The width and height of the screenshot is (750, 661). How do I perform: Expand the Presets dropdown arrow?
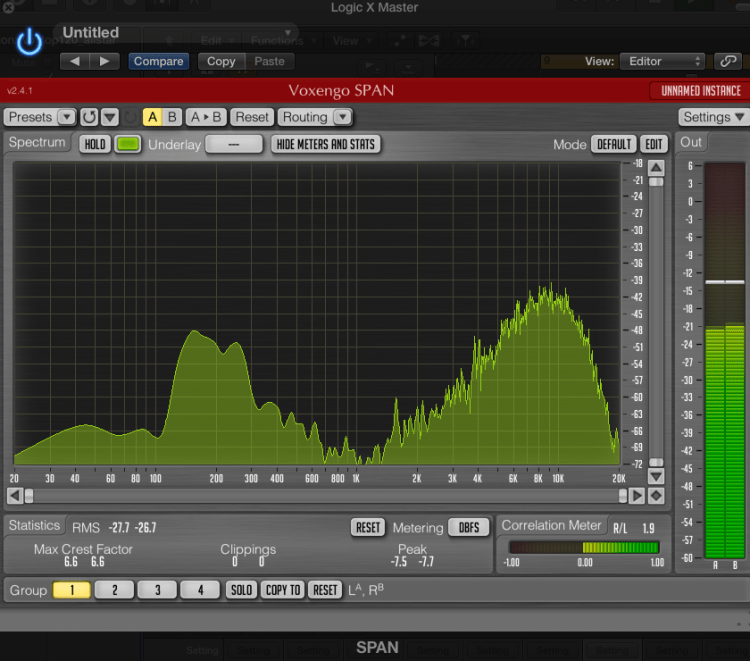coord(66,117)
